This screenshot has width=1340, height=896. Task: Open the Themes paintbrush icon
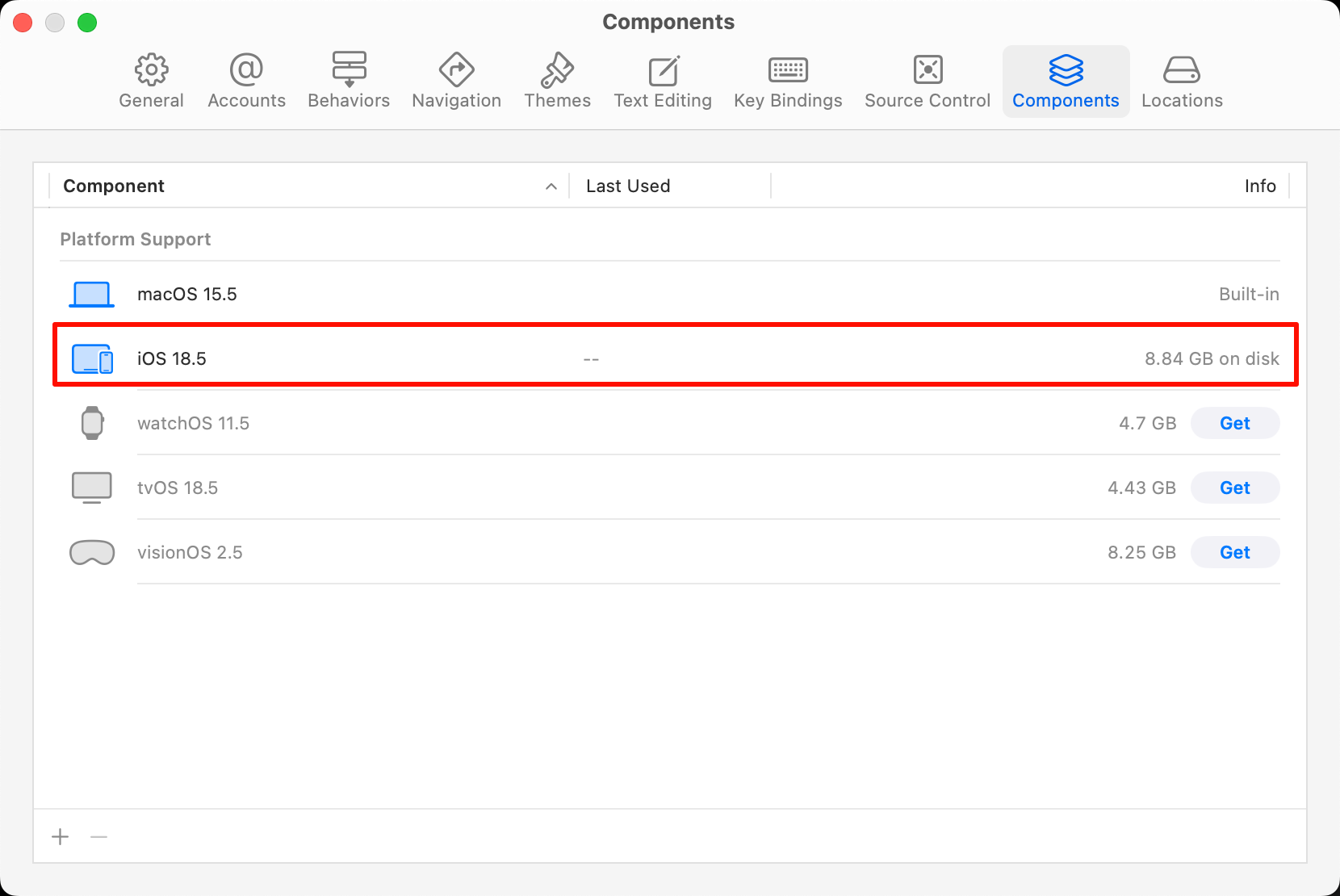coord(557,70)
